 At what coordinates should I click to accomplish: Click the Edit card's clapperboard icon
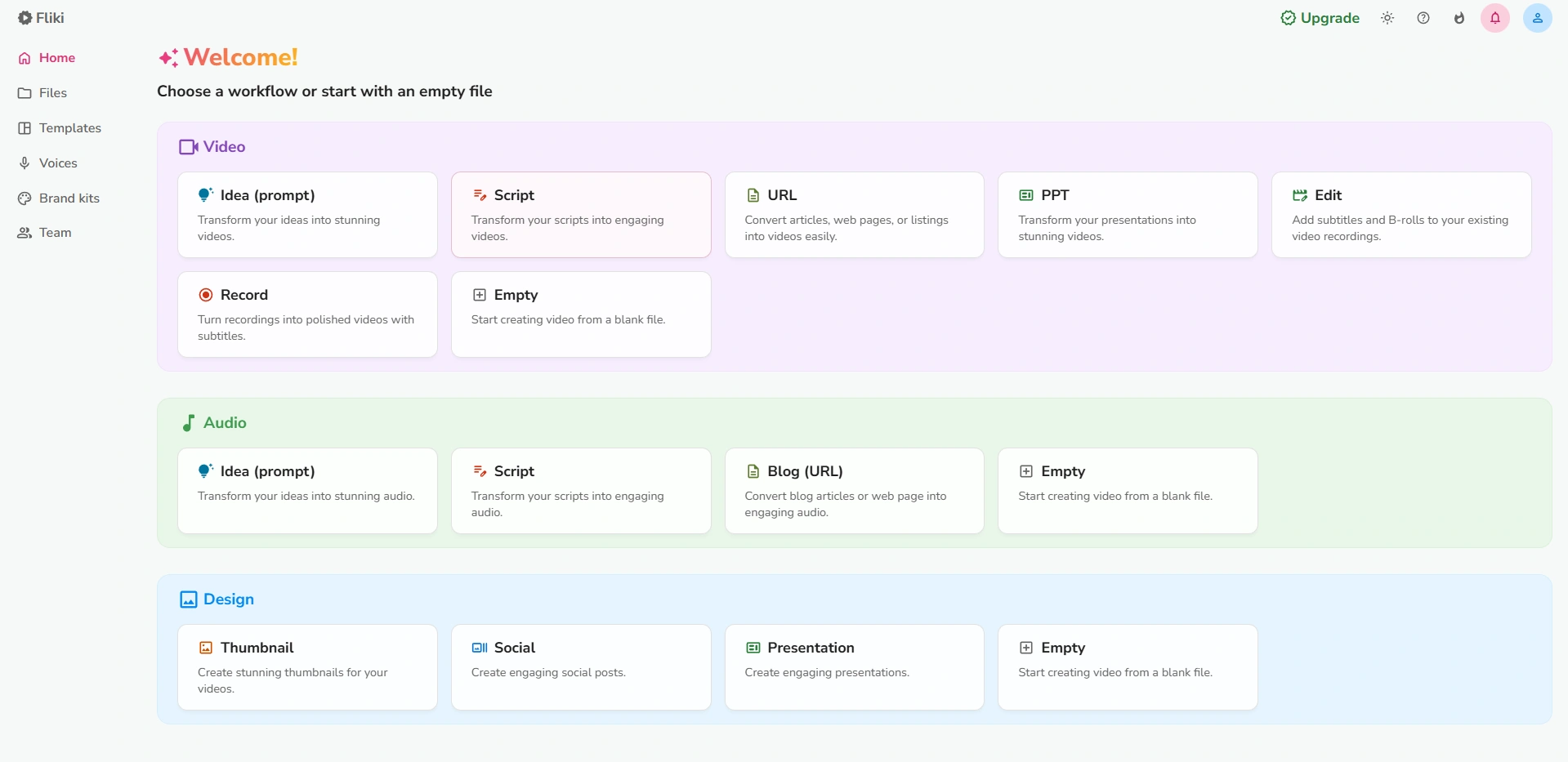1300,195
